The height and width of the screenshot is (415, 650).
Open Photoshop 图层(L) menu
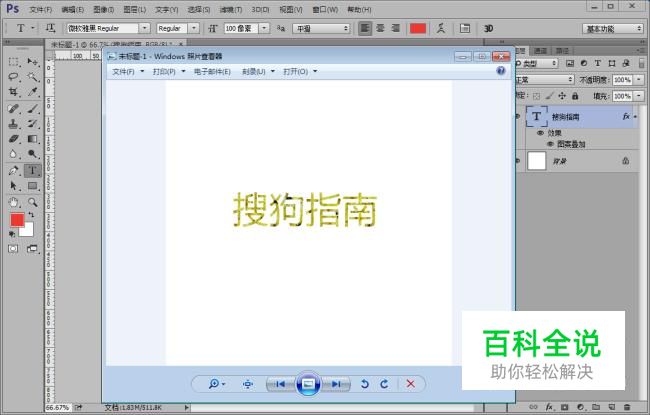click(x=135, y=9)
